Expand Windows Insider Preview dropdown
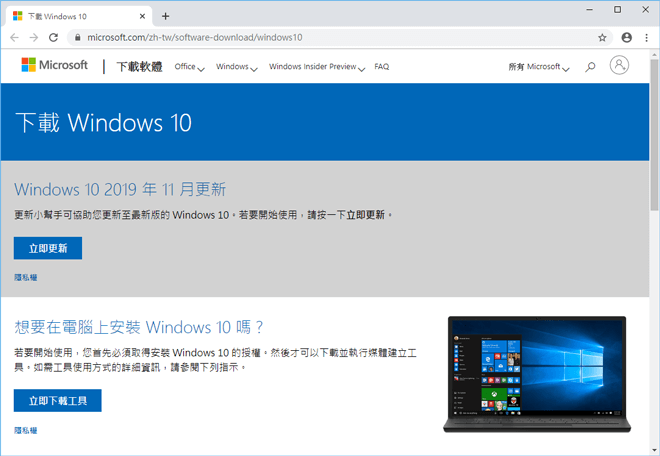 [x=317, y=67]
